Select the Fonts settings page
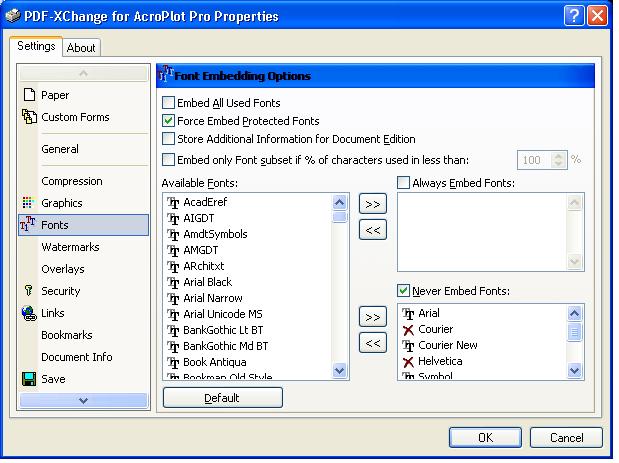The width and height of the screenshot is (619, 463). [84, 225]
